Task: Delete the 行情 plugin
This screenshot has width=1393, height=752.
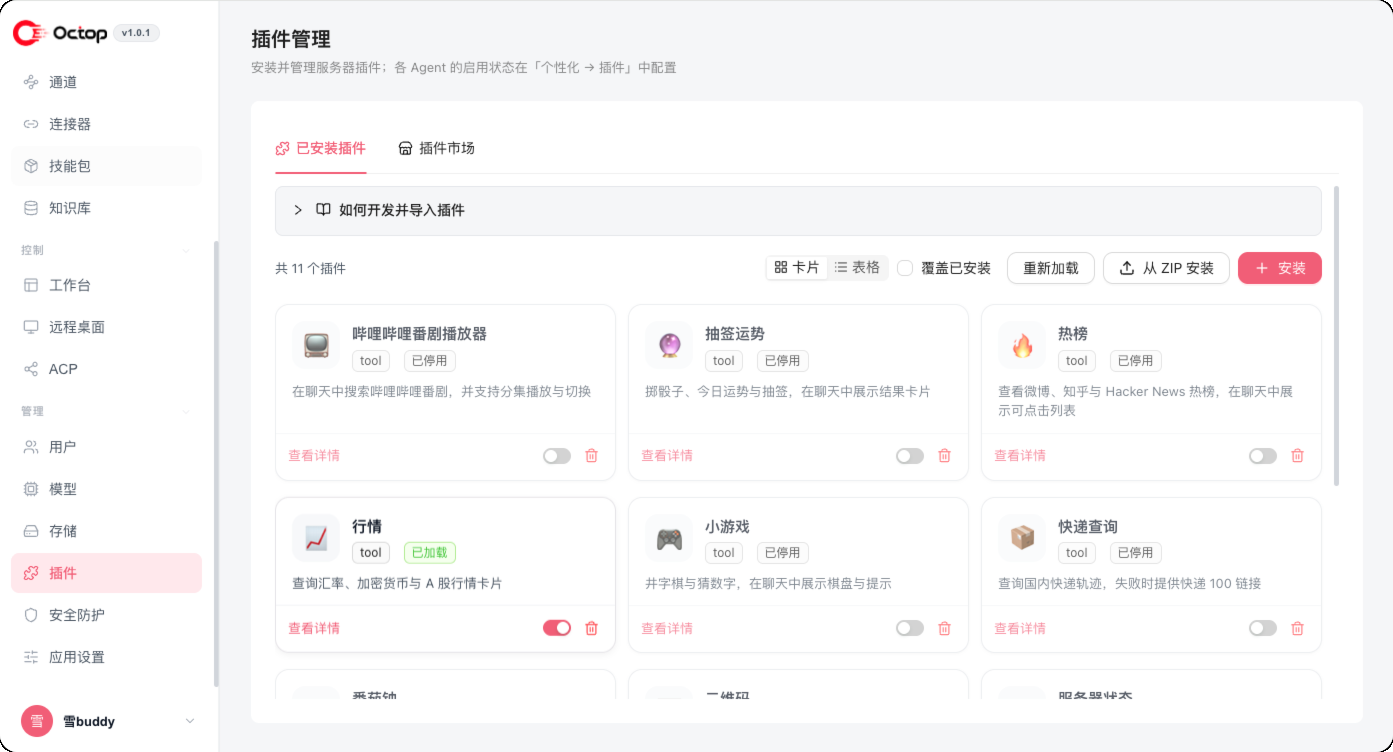Action: click(591, 628)
